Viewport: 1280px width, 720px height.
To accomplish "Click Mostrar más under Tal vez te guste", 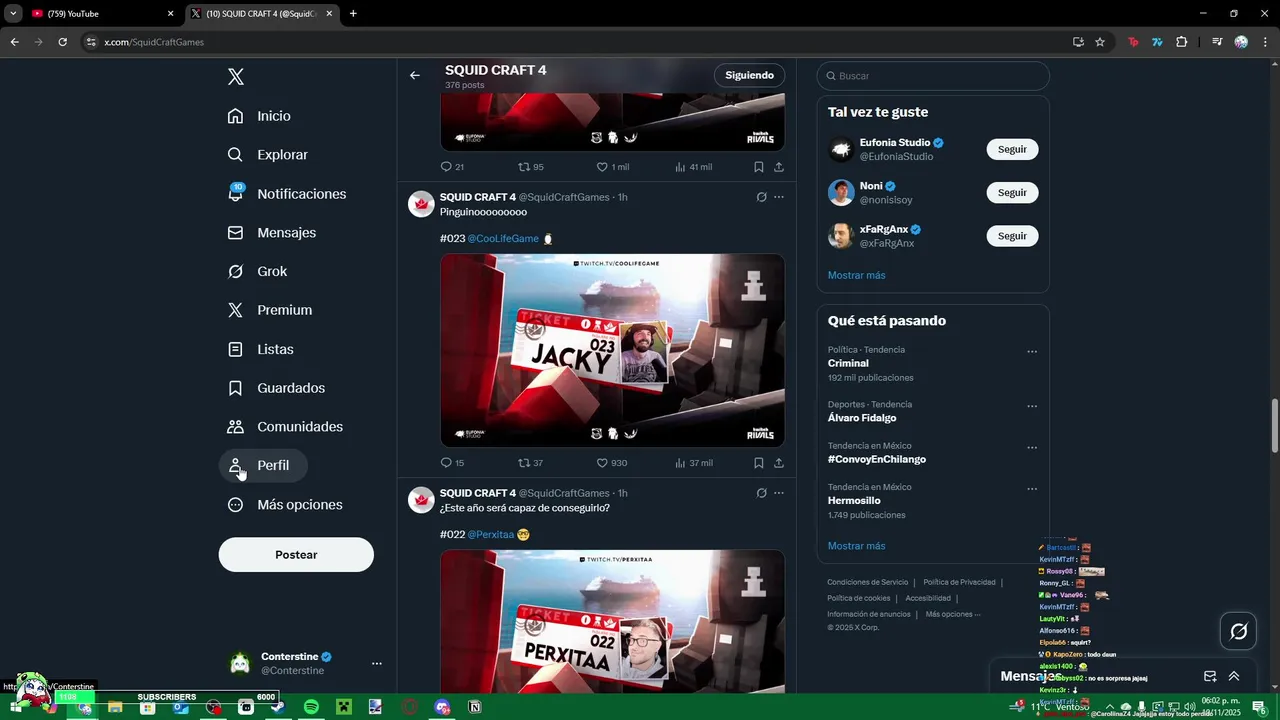I will 856,275.
